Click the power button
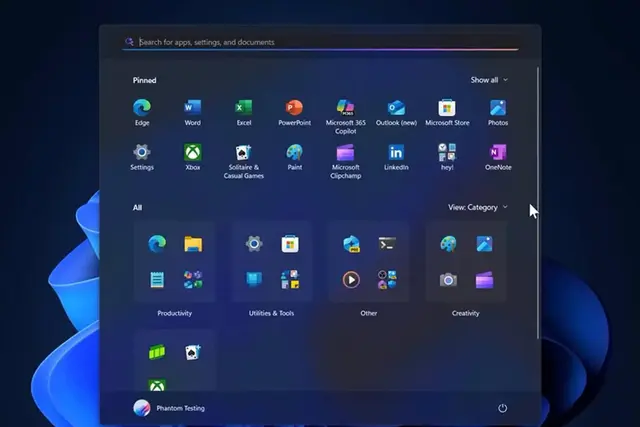Image resolution: width=640 pixels, height=427 pixels. [502, 408]
